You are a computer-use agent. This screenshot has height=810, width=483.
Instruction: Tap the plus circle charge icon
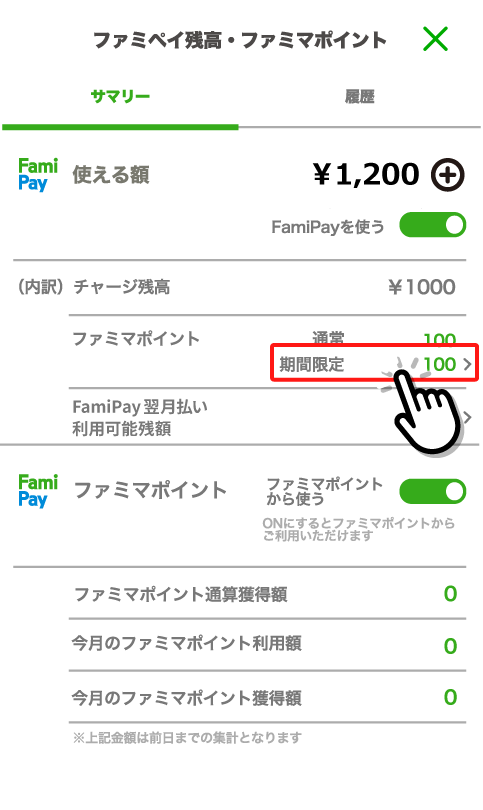pyautogui.click(x=448, y=175)
